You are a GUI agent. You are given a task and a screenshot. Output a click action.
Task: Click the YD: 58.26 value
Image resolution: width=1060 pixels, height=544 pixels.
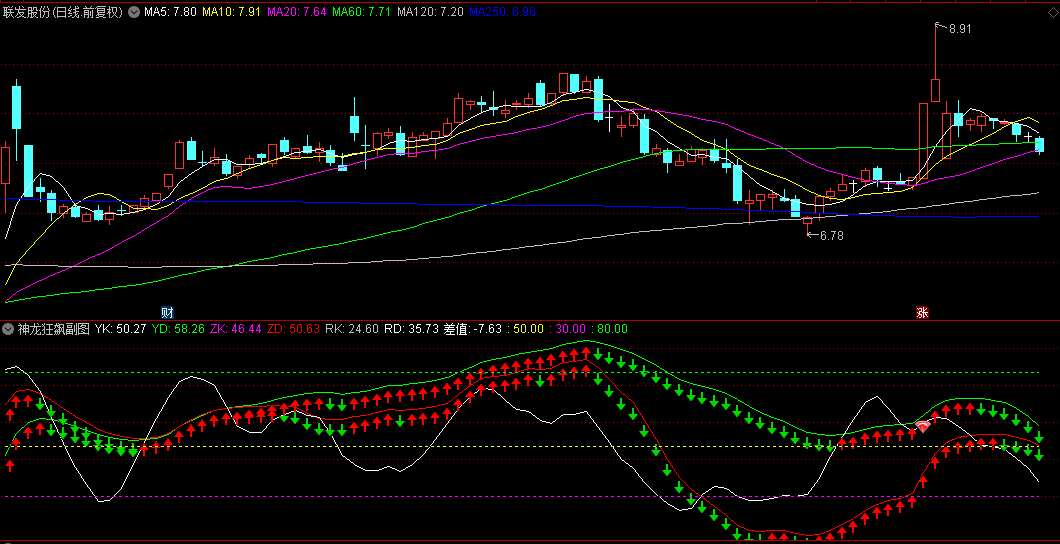click(x=178, y=329)
